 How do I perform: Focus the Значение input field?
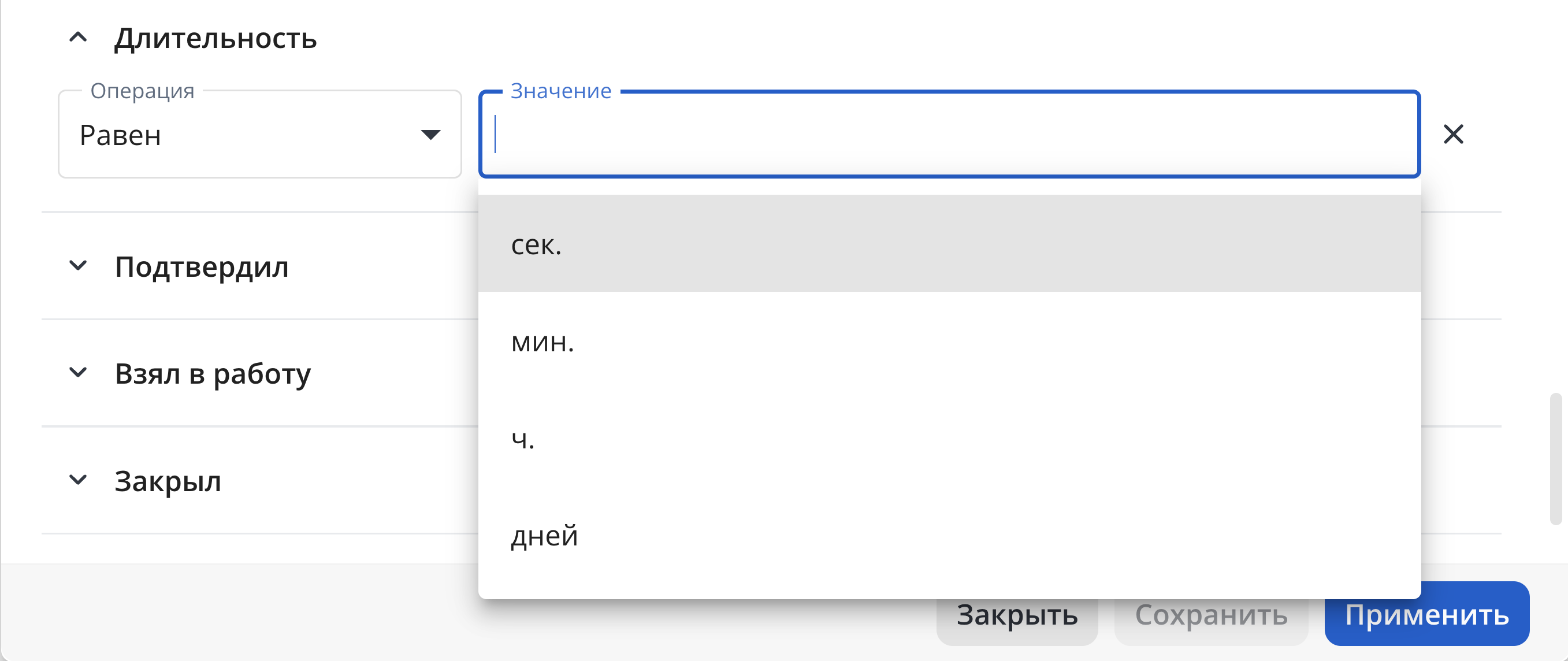tap(950, 134)
